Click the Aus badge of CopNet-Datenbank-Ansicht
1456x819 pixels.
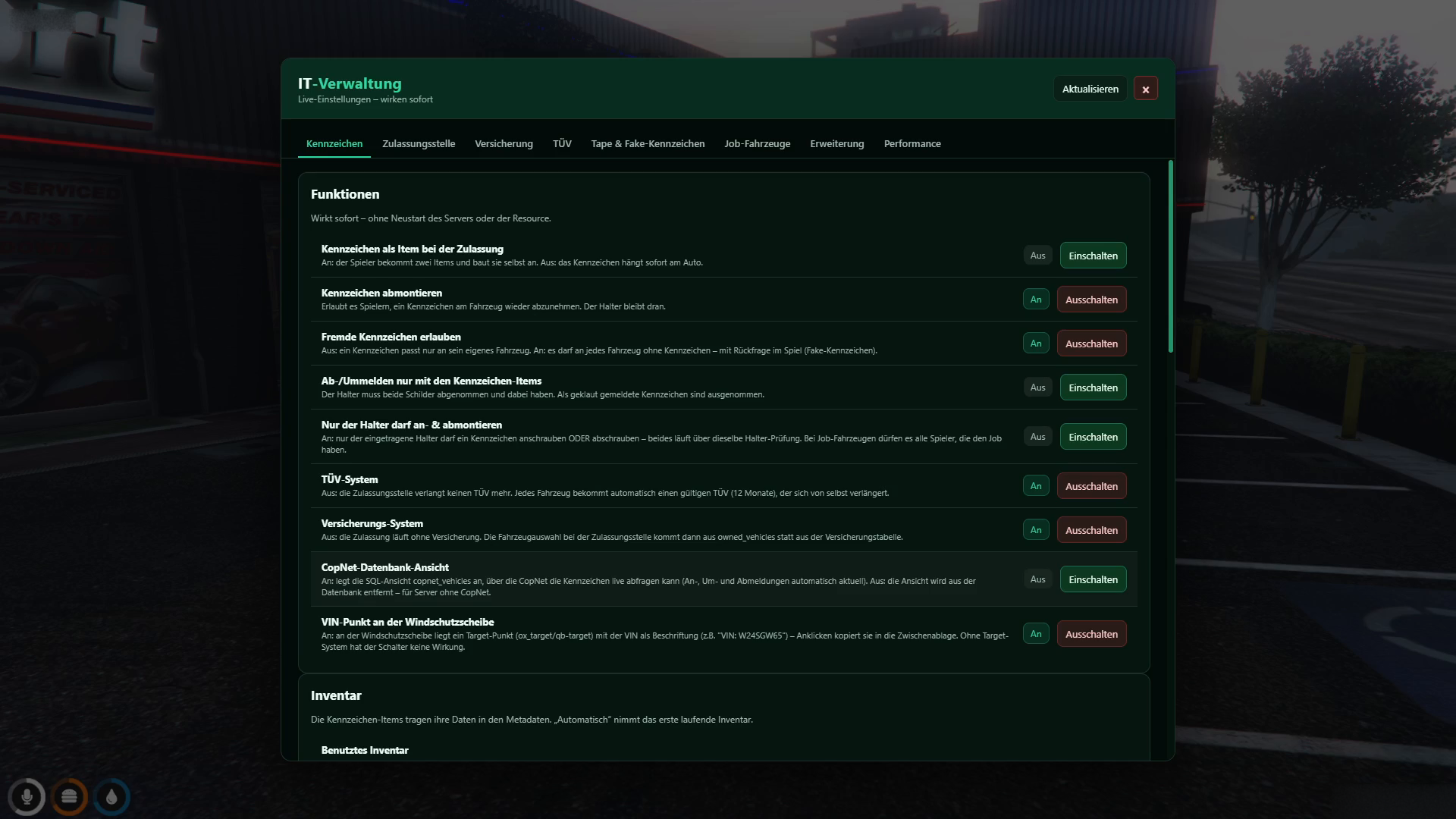point(1037,579)
